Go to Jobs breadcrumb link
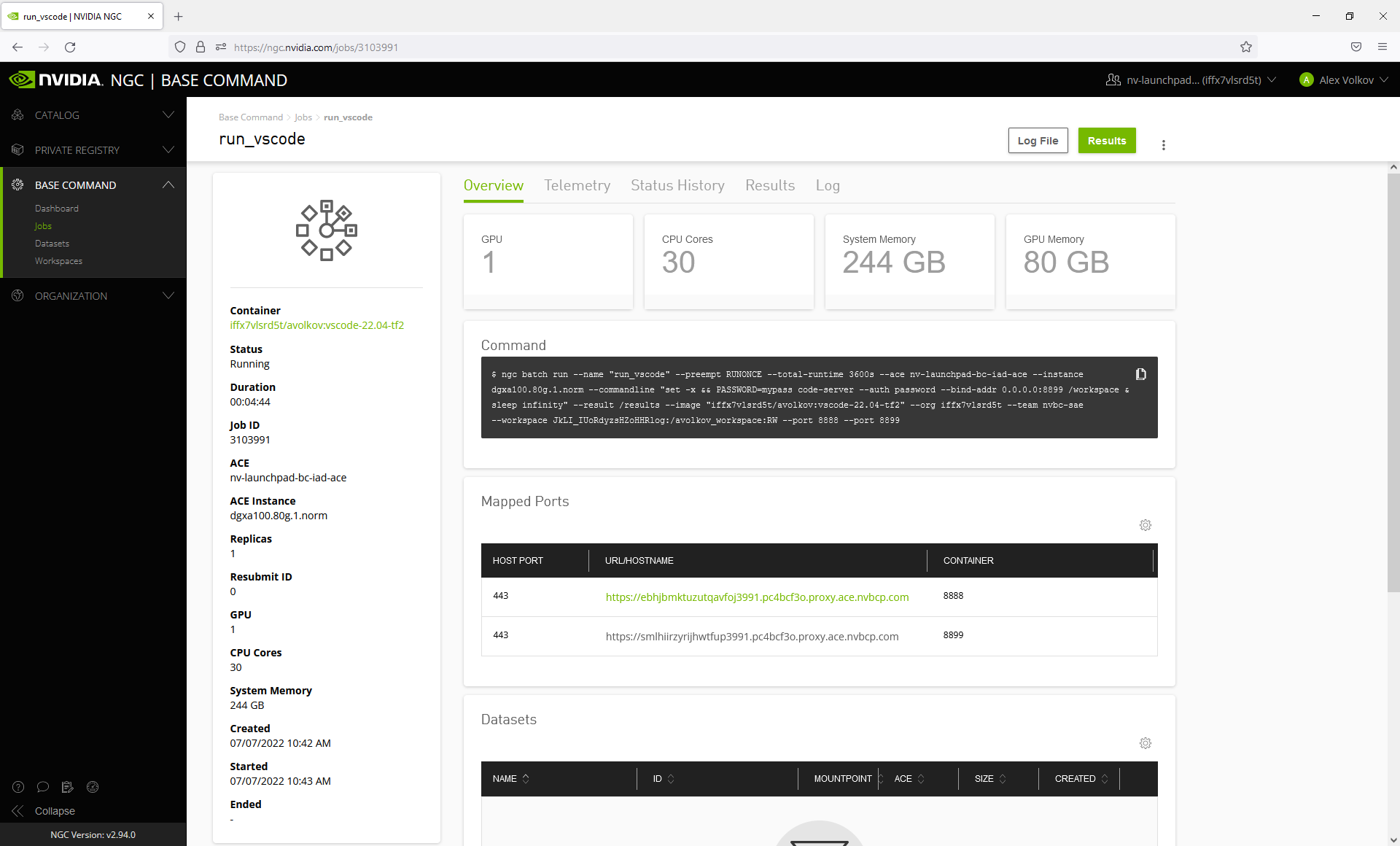 (x=303, y=117)
